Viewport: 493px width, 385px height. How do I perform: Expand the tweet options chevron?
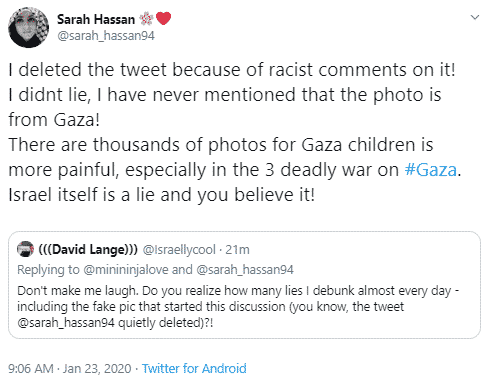pos(475,17)
